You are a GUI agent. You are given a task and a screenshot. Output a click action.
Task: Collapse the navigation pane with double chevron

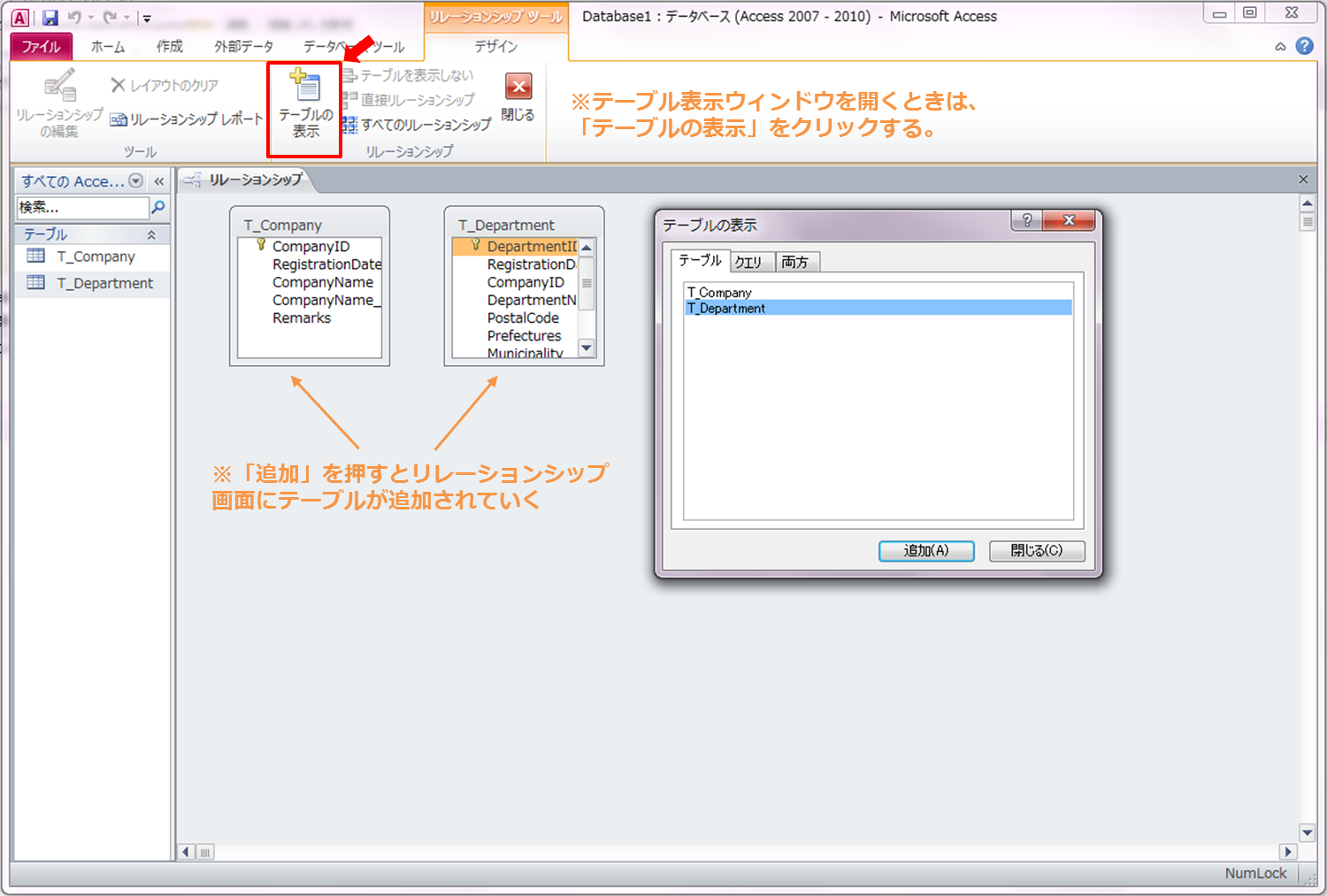pos(159,181)
